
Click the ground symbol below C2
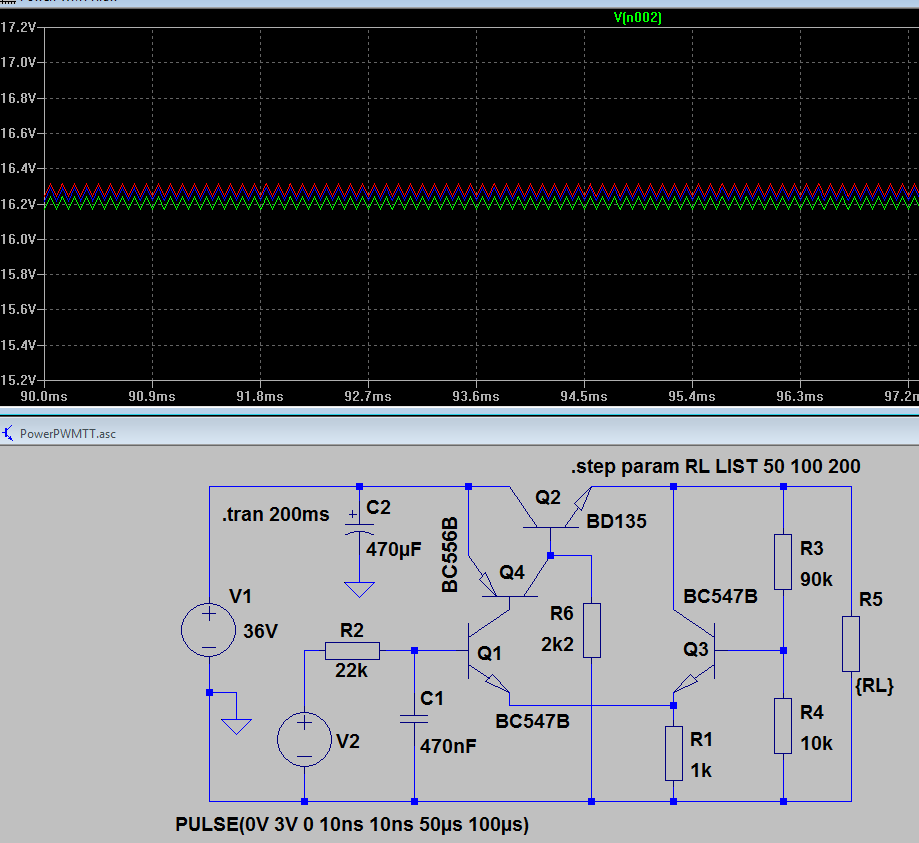pyautogui.click(x=359, y=589)
